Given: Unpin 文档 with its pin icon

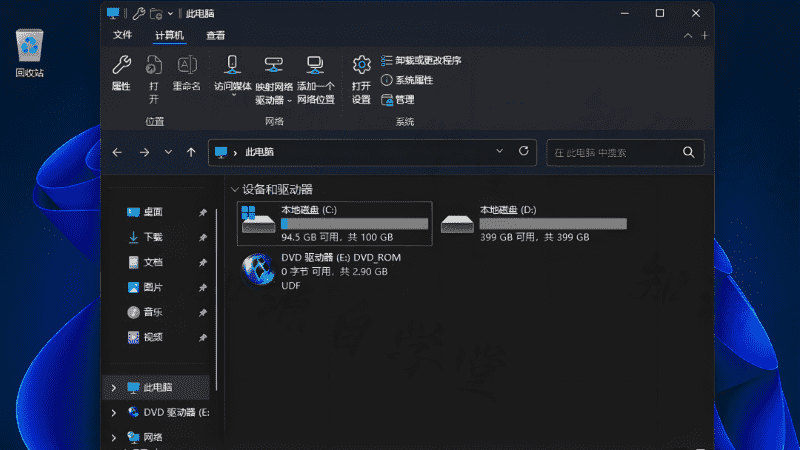Looking at the screenshot, I should 203,263.
